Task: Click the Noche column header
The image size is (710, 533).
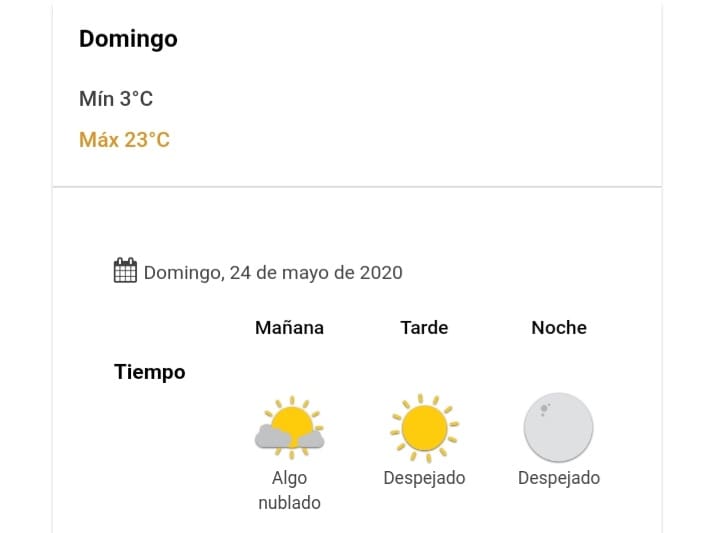Action: point(559,327)
